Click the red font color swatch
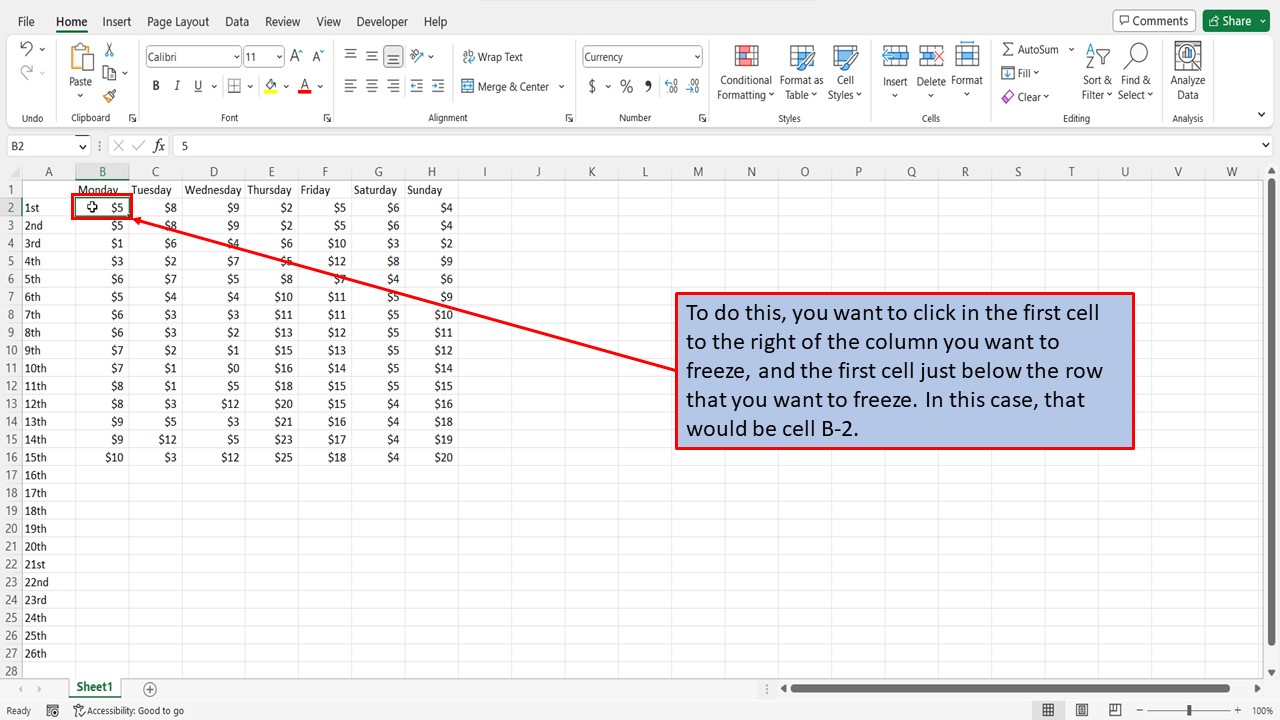Image resolution: width=1280 pixels, height=720 pixels. (x=304, y=86)
